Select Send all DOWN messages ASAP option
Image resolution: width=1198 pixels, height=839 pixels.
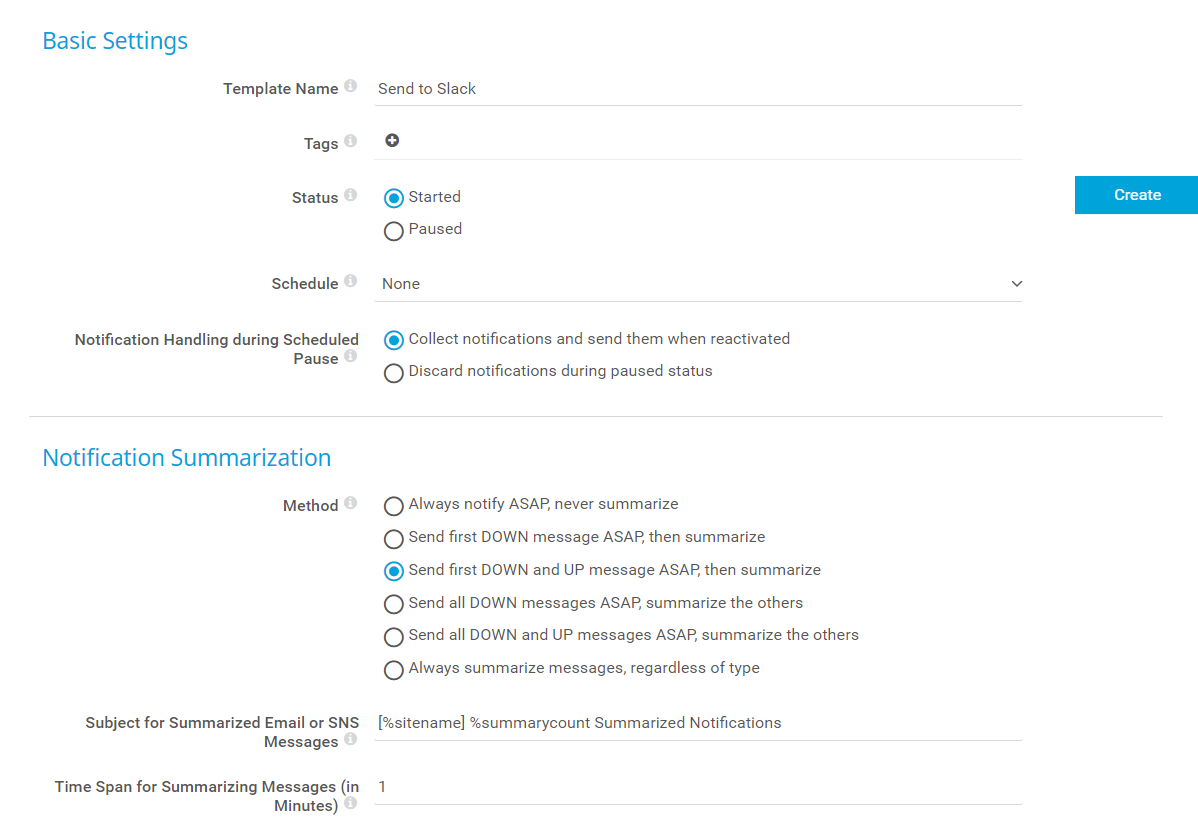(x=394, y=604)
